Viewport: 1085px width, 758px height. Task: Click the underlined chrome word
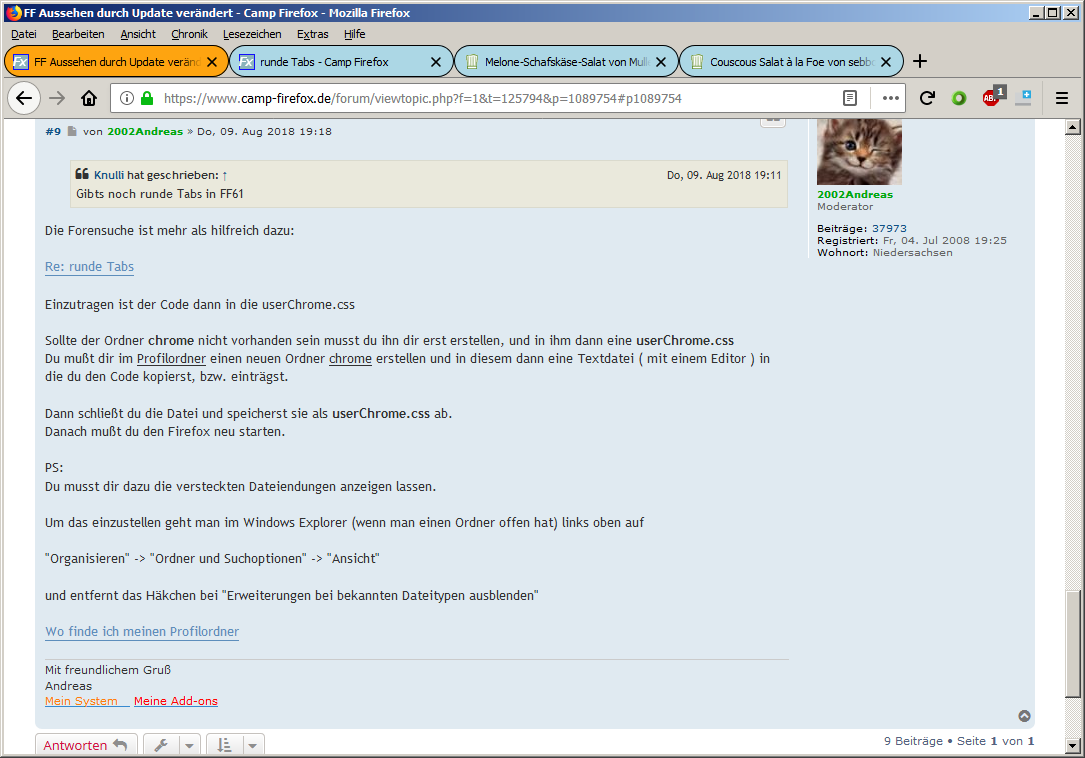(x=350, y=359)
